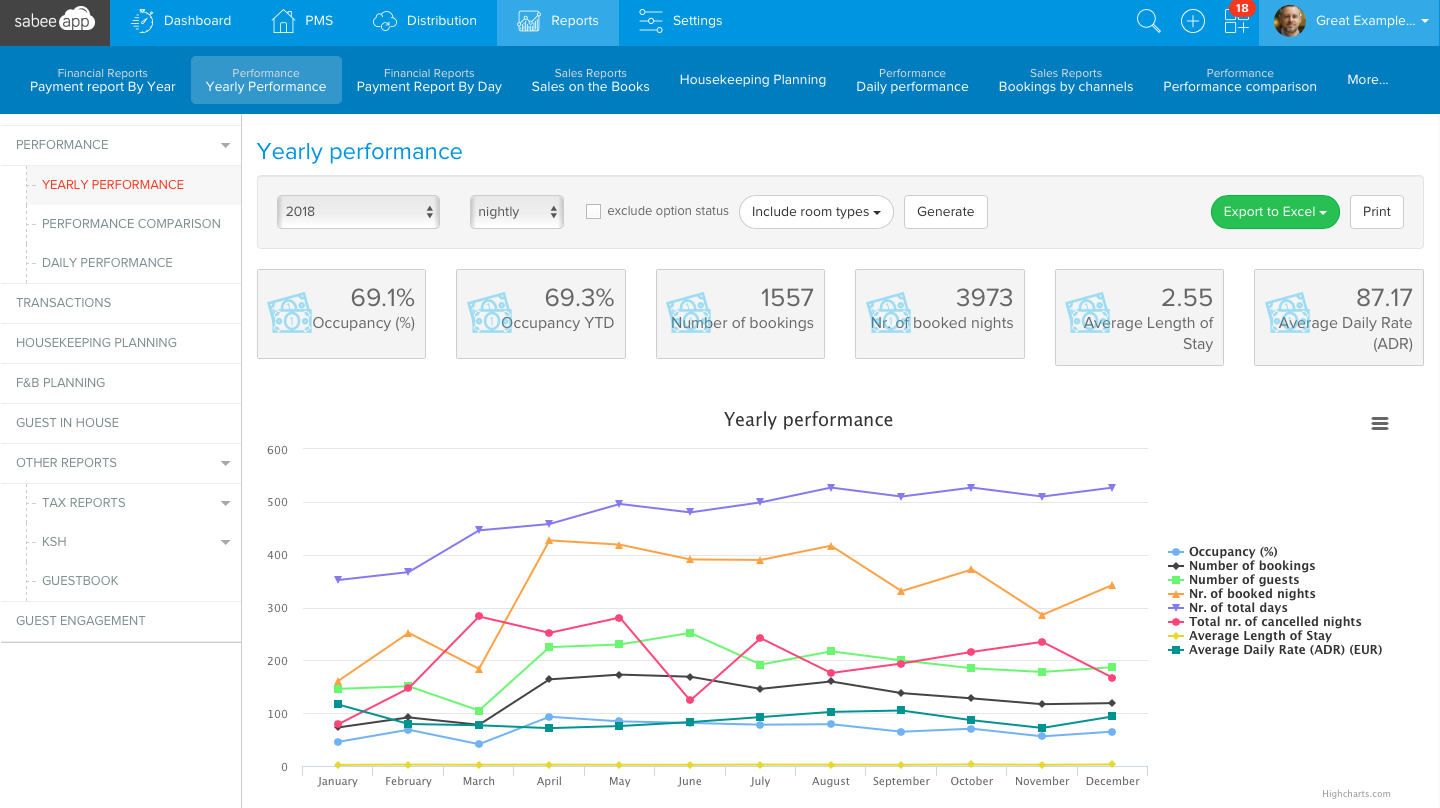Expand the KSH sidebar arrow
Image resolution: width=1440 pixels, height=808 pixels.
click(x=225, y=542)
